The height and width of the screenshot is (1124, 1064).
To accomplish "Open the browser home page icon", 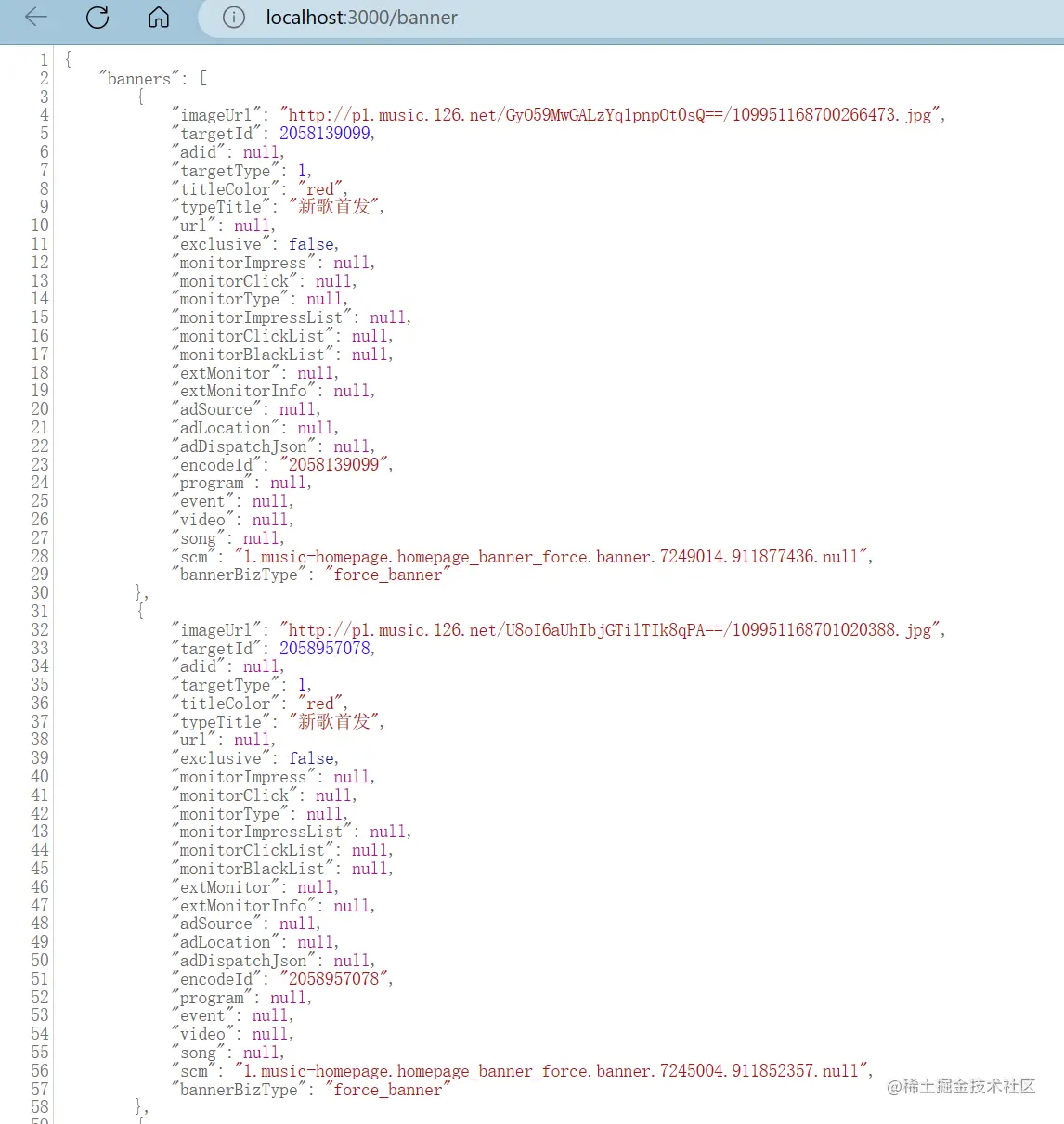I will [159, 17].
